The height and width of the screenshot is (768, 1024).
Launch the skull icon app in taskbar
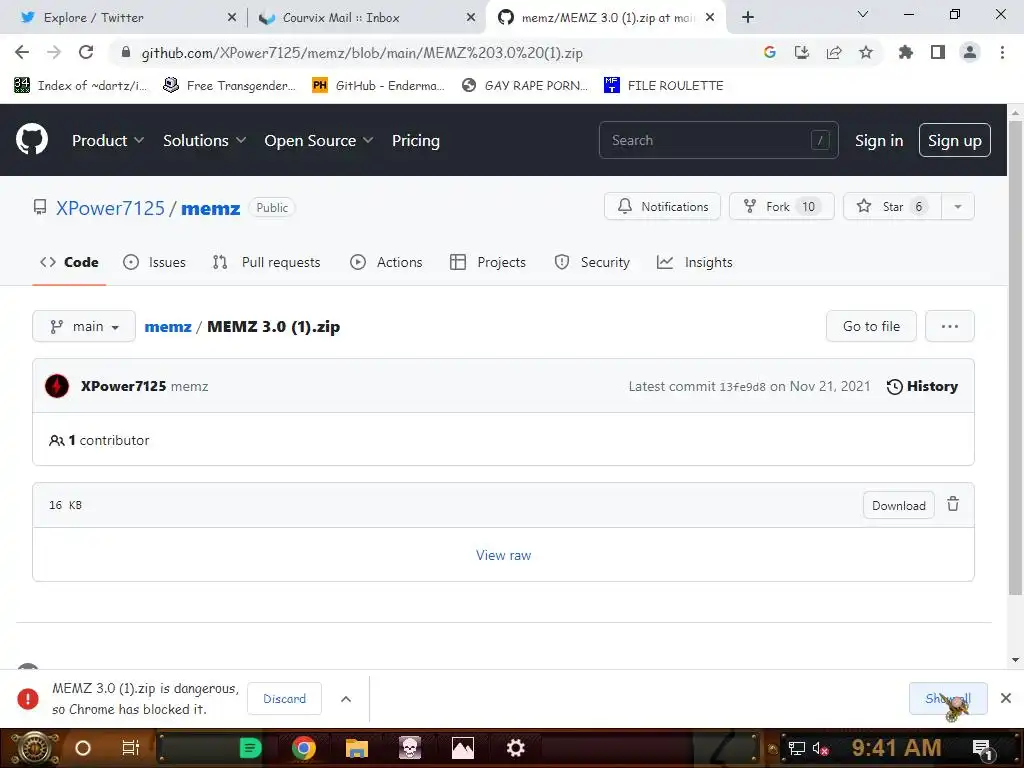(x=409, y=748)
